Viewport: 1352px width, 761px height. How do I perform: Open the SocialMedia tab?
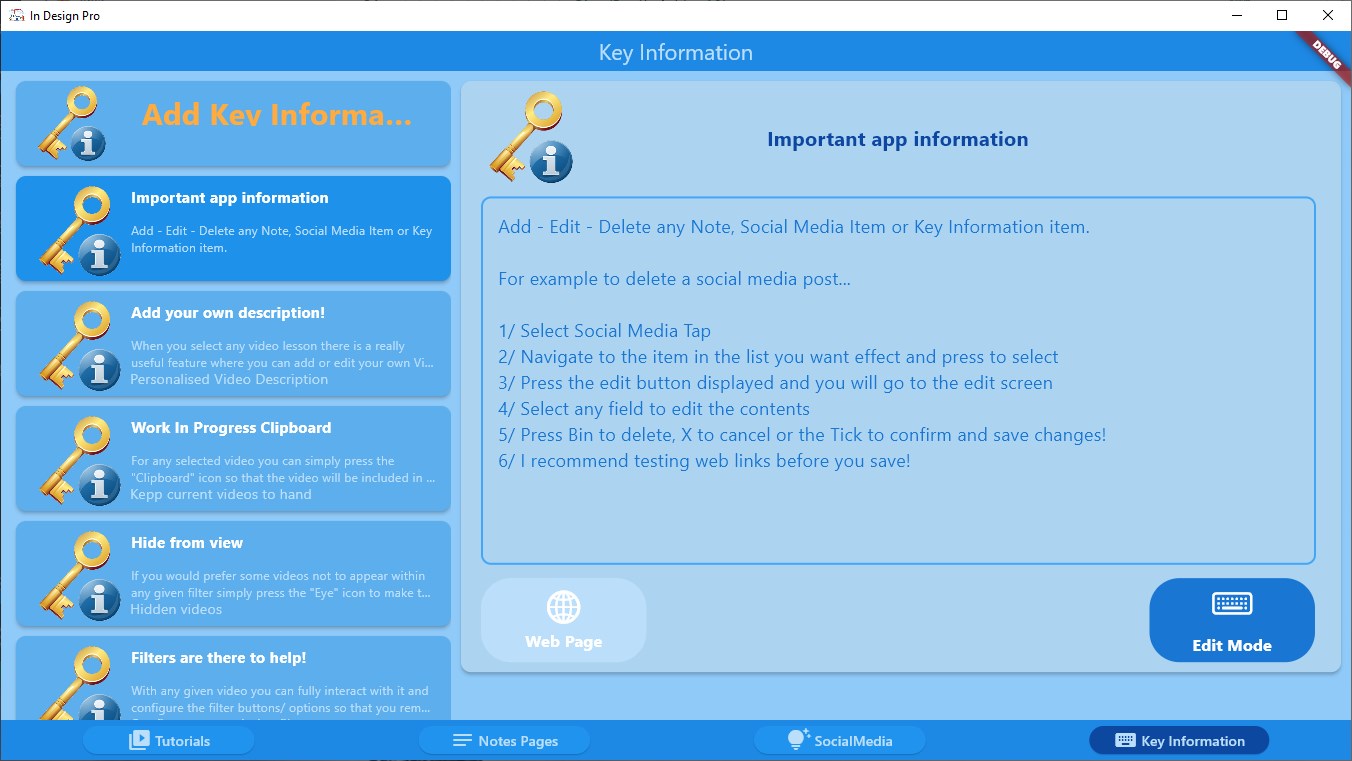pyautogui.click(x=839, y=740)
